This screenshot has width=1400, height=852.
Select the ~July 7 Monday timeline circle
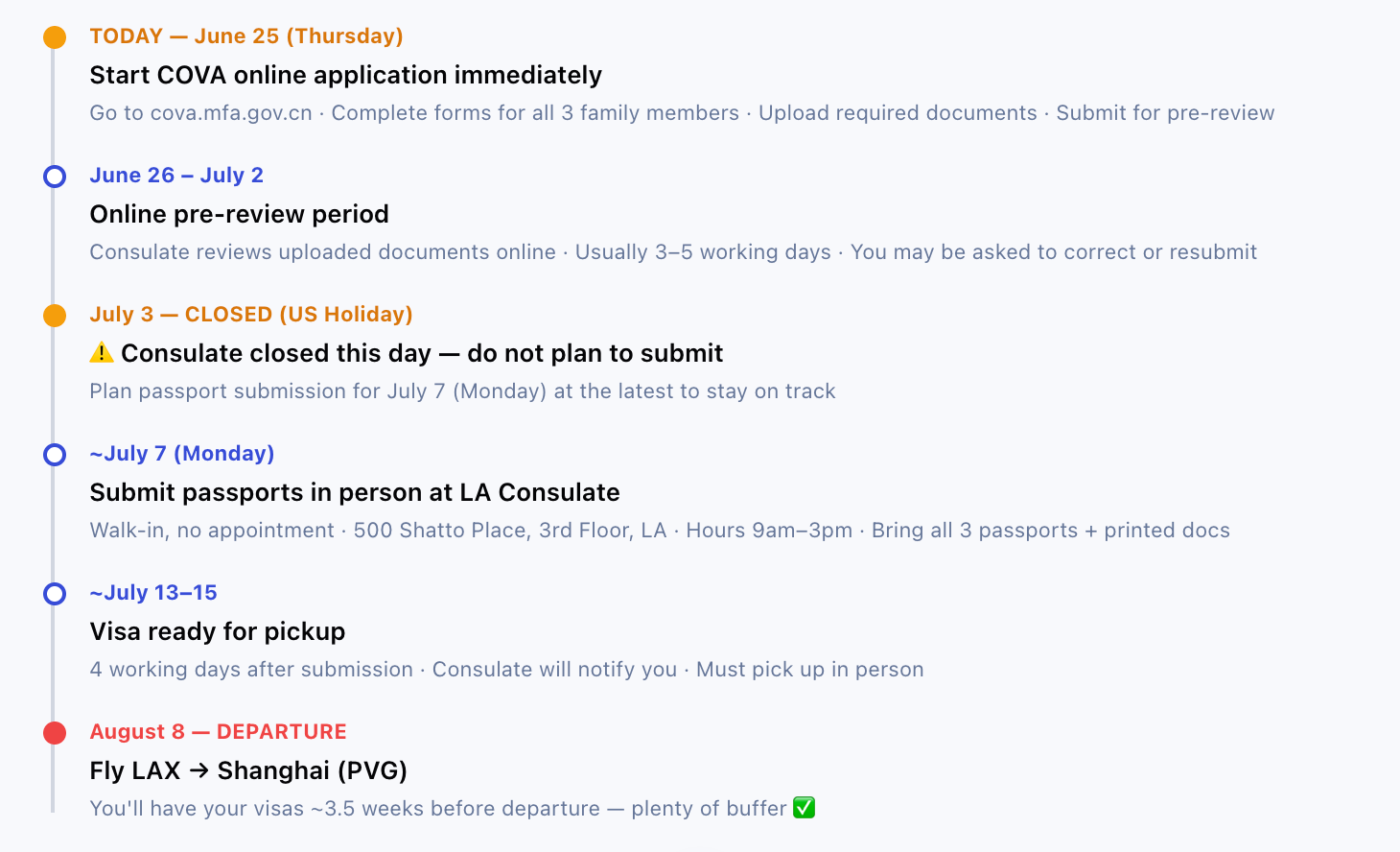[55, 455]
